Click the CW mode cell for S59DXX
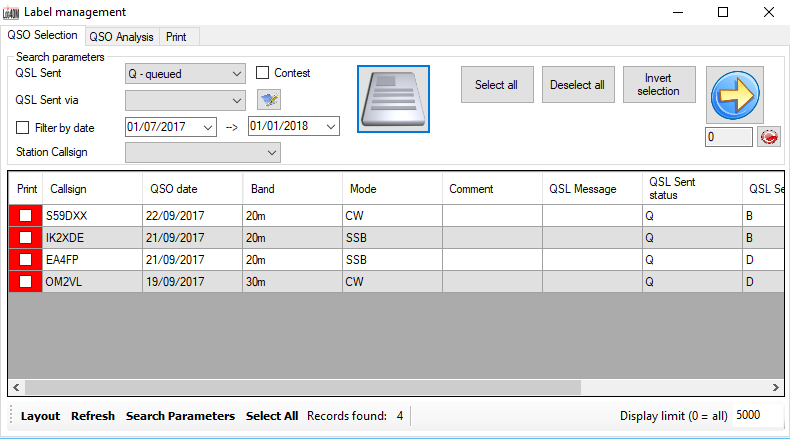This screenshot has height=439, width=790. (x=392, y=216)
